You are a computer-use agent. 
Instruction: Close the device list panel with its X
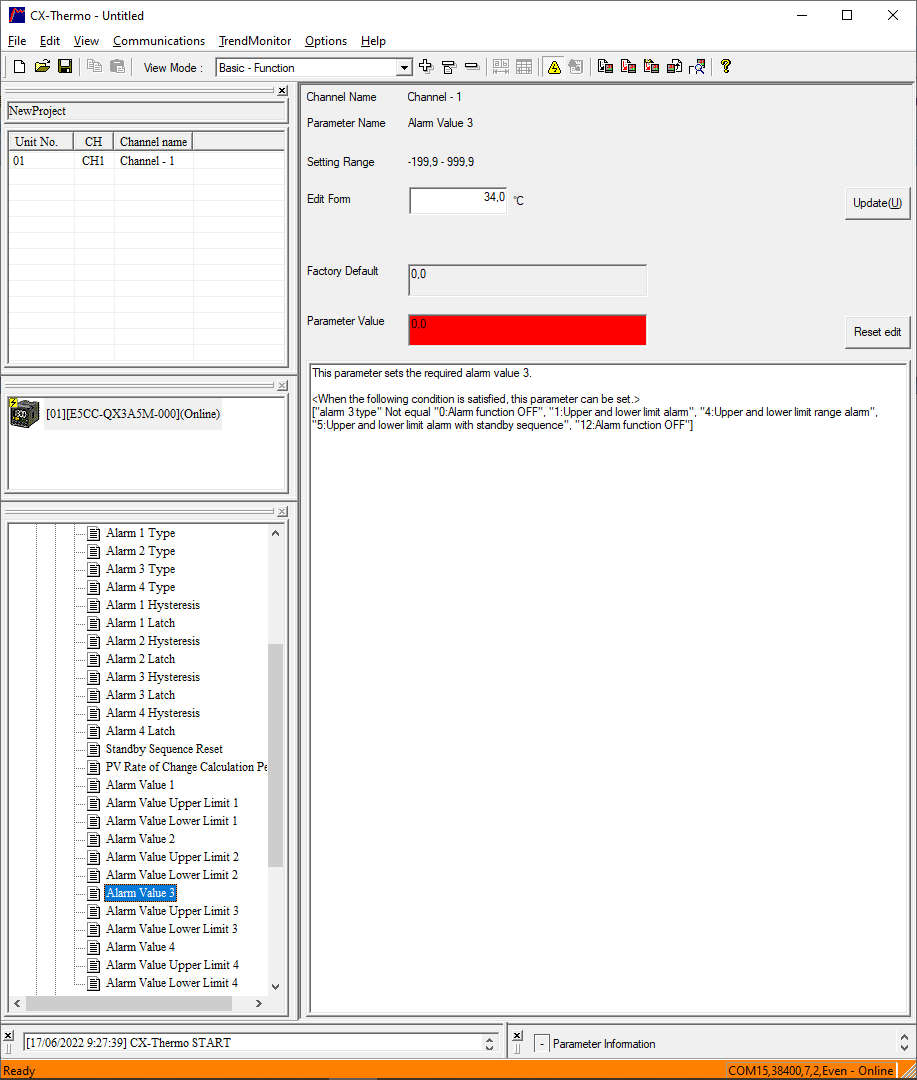coord(282,386)
